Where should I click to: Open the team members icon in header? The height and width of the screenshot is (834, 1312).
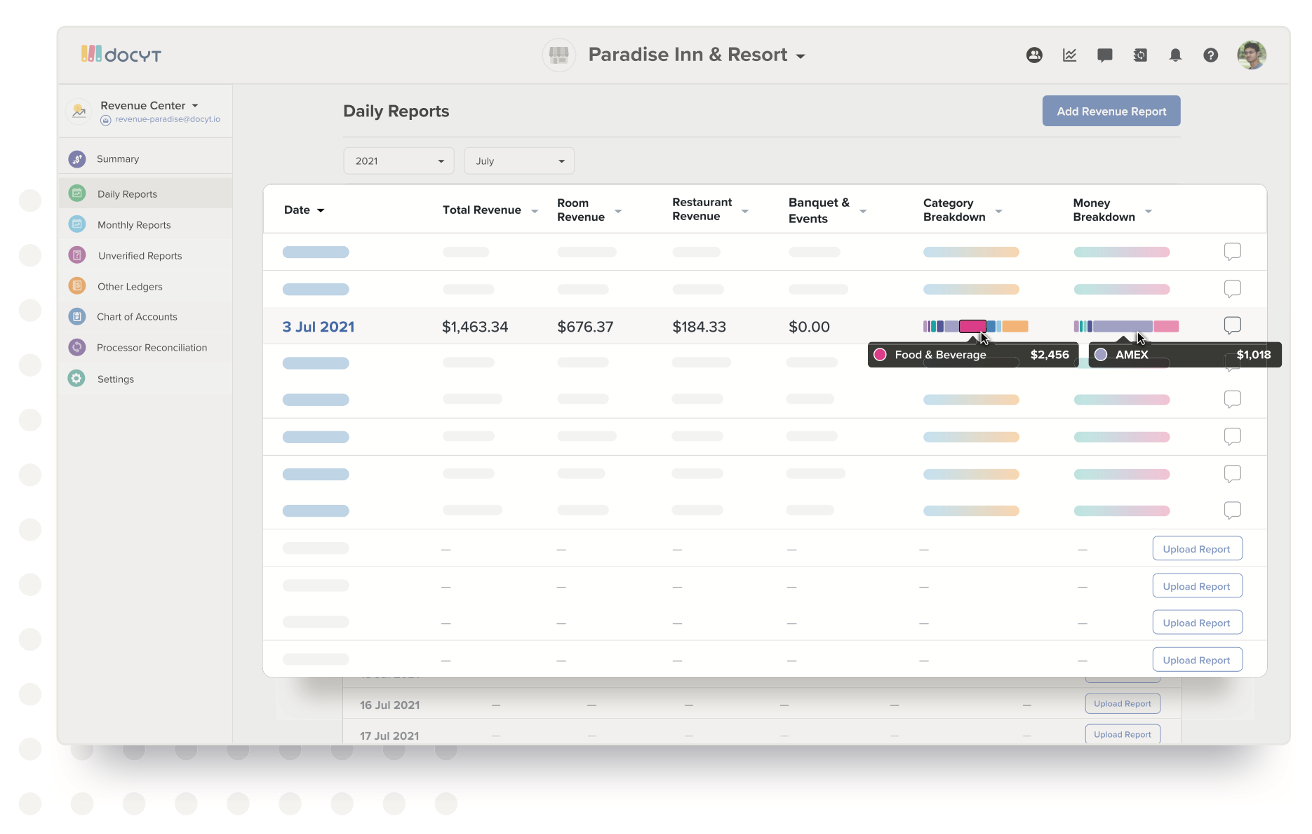coord(1034,55)
